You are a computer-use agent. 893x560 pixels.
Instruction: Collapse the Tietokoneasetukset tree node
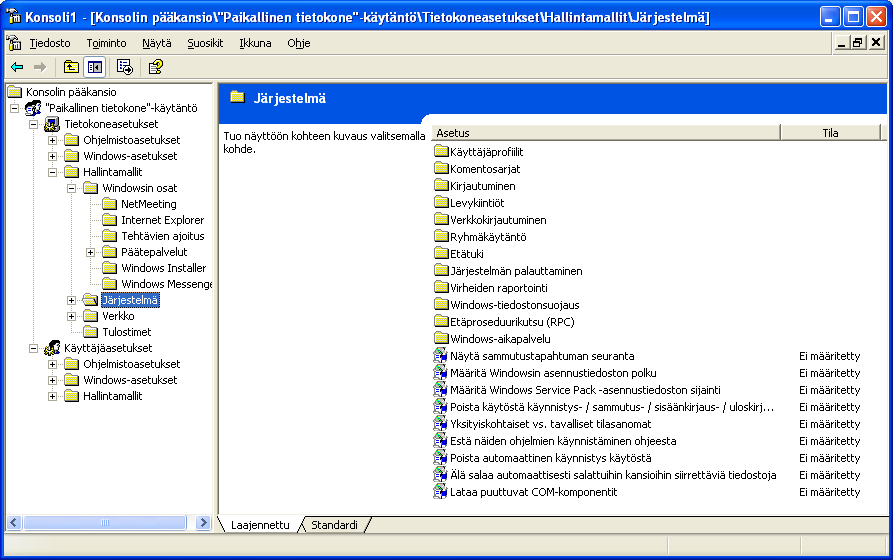click(34, 124)
